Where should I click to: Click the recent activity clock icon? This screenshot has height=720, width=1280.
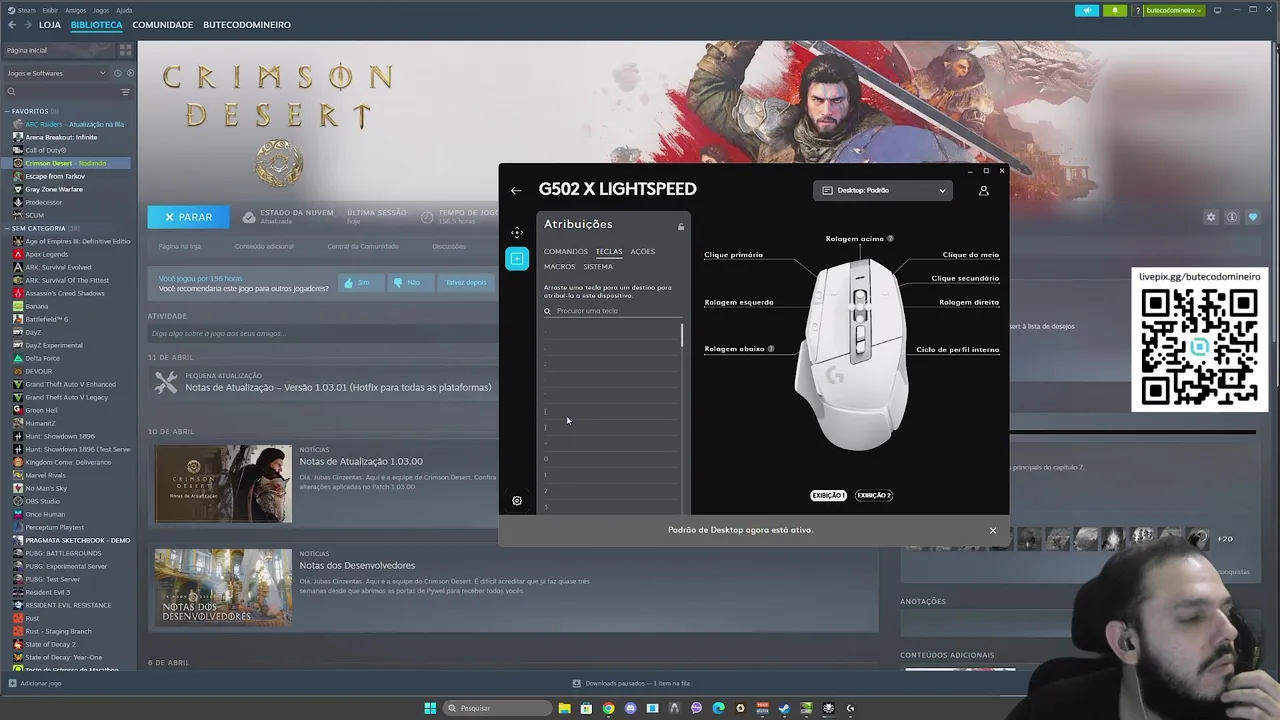[x=117, y=73]
